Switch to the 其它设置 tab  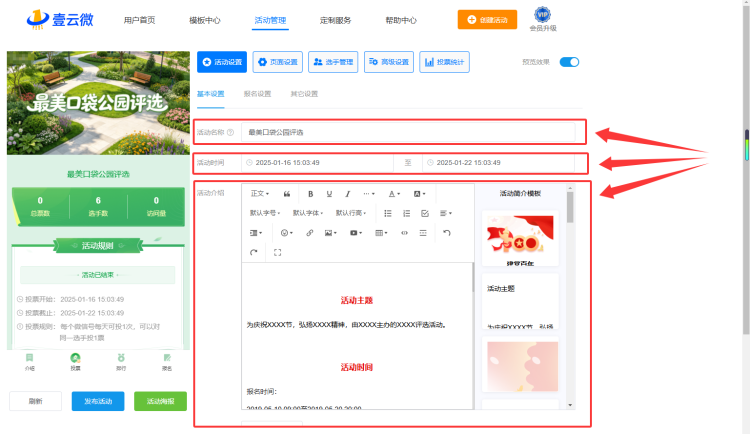(x=304, y=94)
